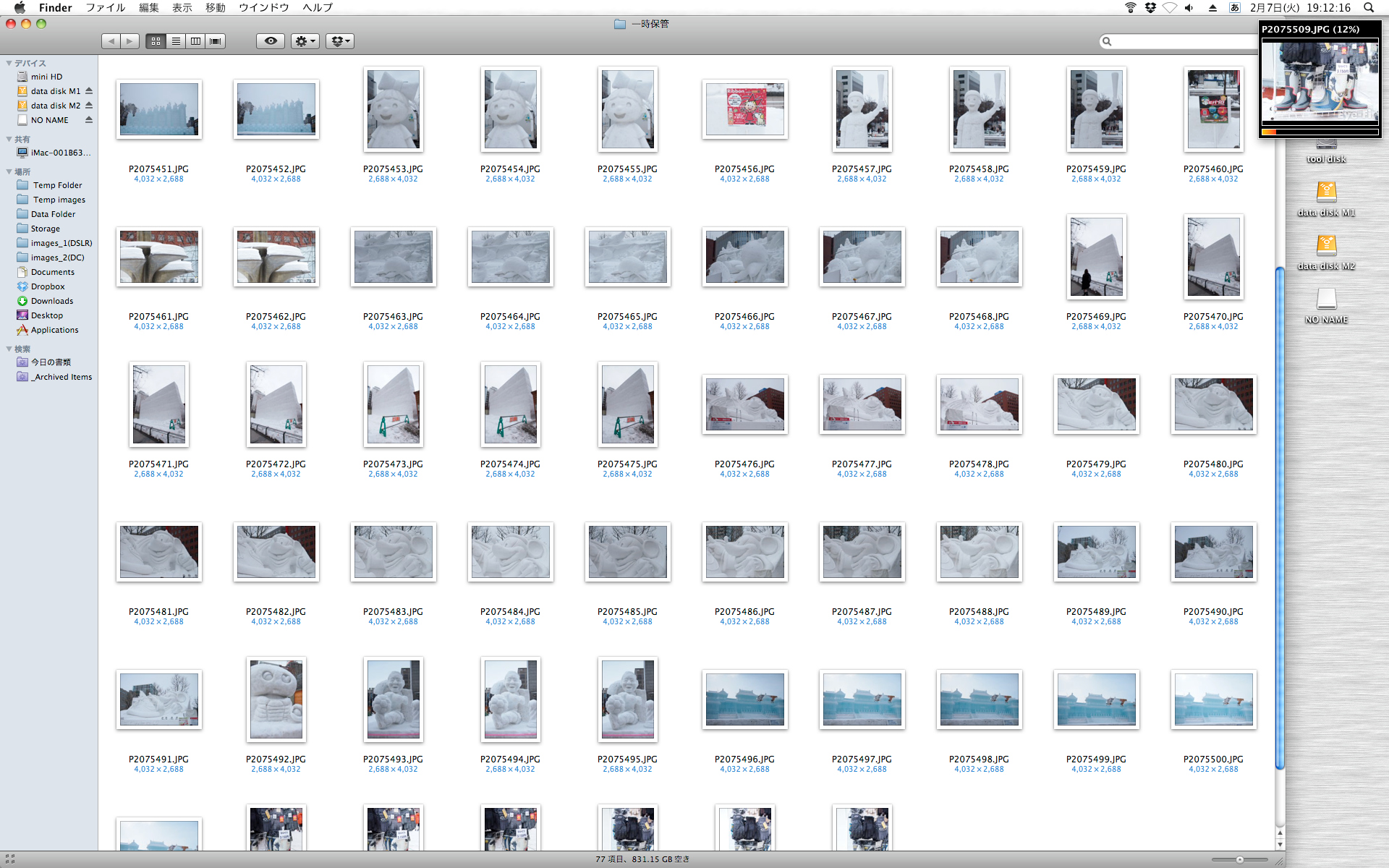Click Spotlight magnifier in menu bar
The height and width of the screenshot is (868, 1389).
[x=1369, y=7]
